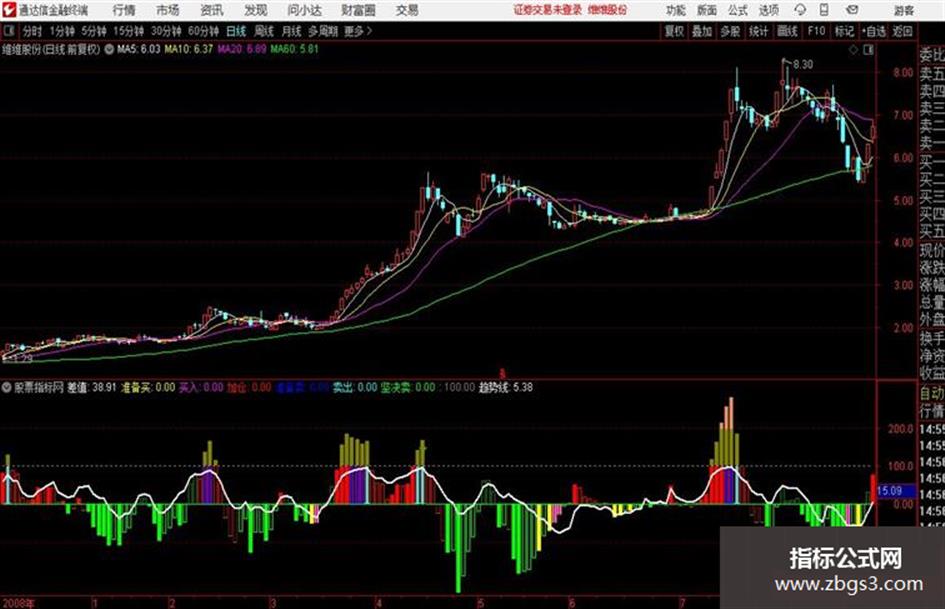
Task: Select the 月线 monthly period tab
Action: click(292, 31)
